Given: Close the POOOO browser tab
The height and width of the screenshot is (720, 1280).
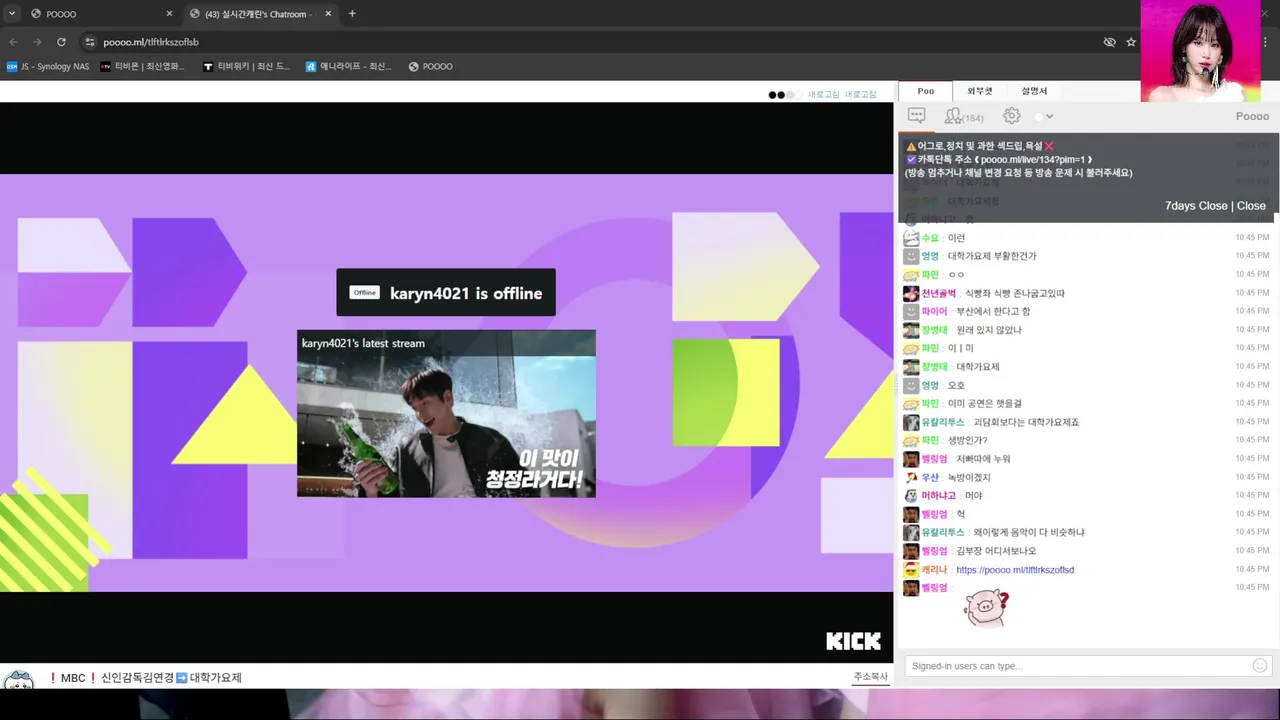Looking at the screenshot, I should [x=169, y=14].
